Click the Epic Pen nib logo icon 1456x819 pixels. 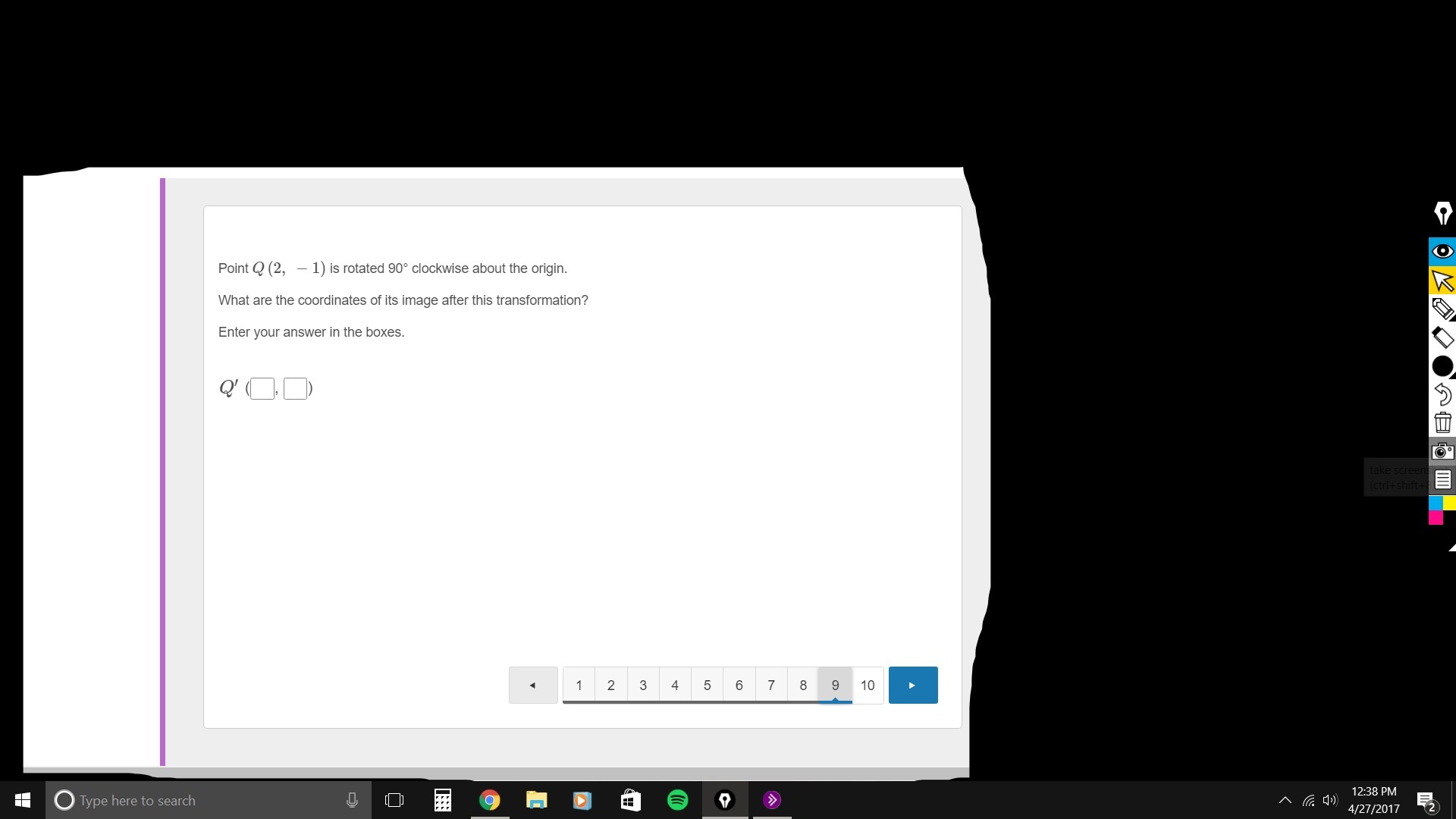[x=1442, y=213]
